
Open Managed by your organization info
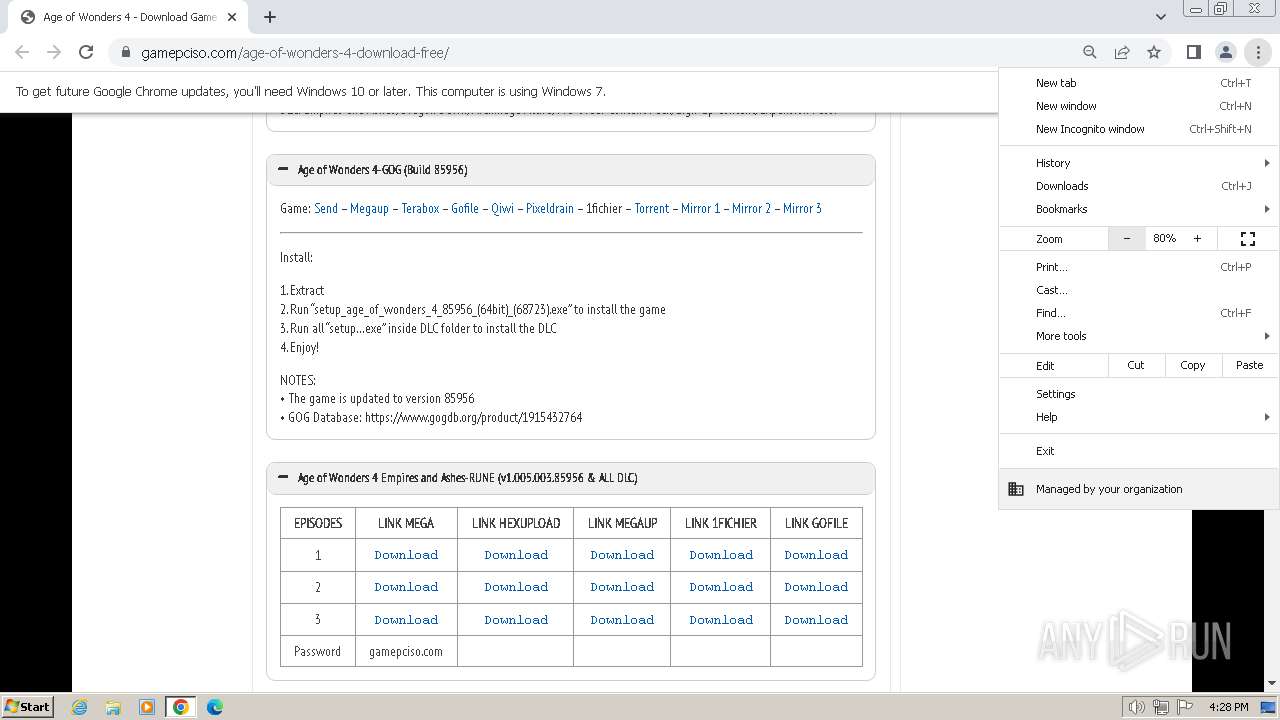tap(1139, 489)
